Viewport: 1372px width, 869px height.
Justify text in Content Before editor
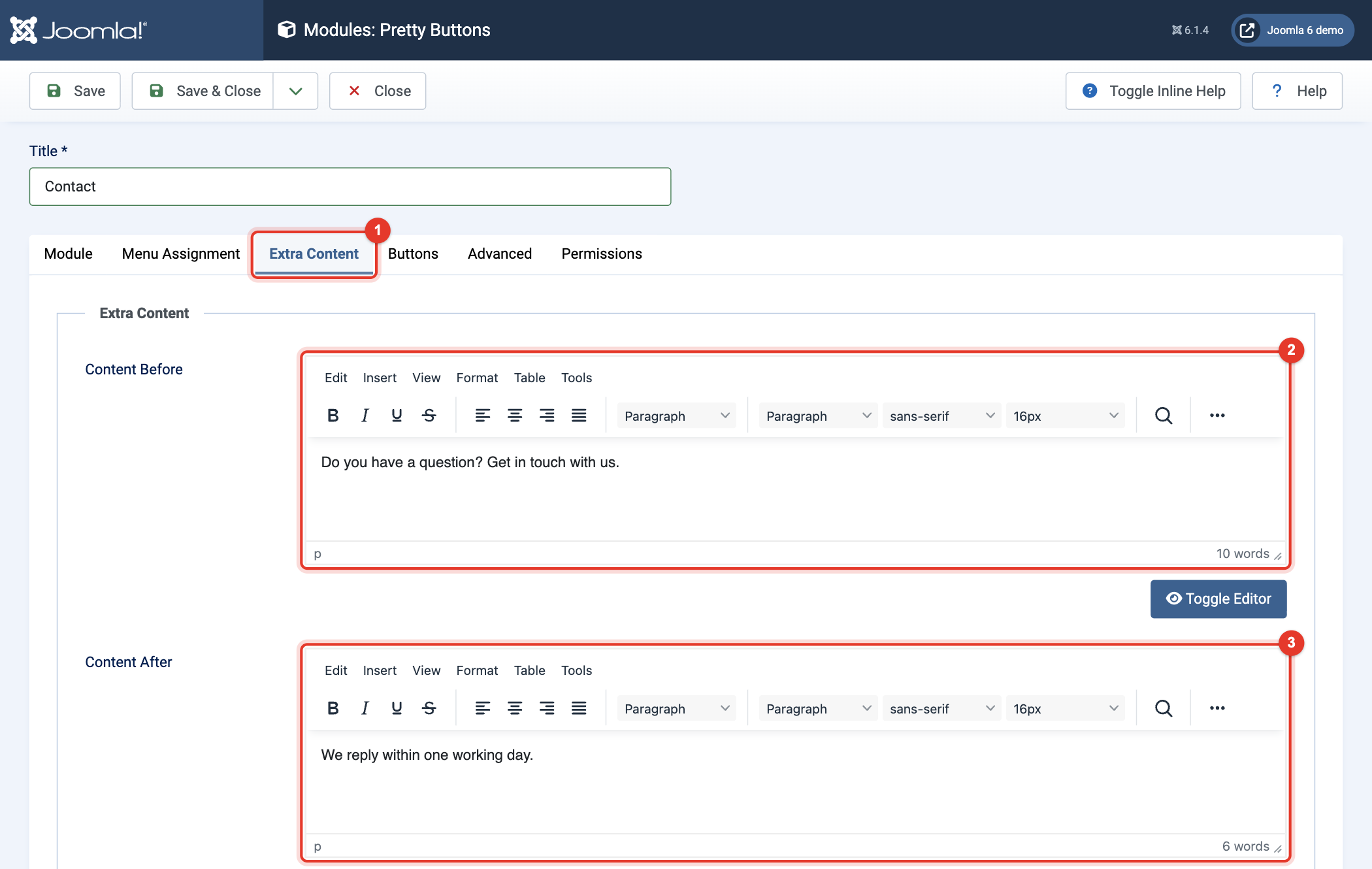pyautogui.click(x=579, y=416)
